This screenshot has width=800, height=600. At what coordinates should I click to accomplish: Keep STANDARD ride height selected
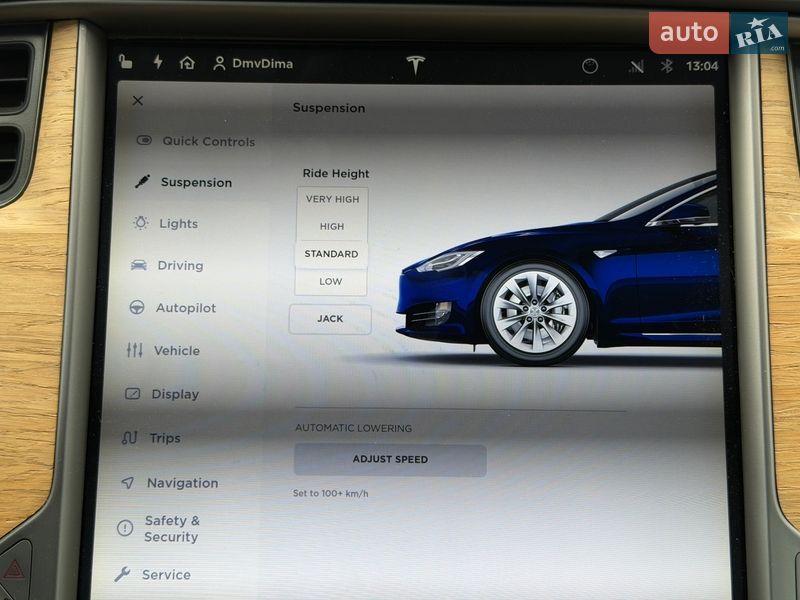tap(330, 254)
